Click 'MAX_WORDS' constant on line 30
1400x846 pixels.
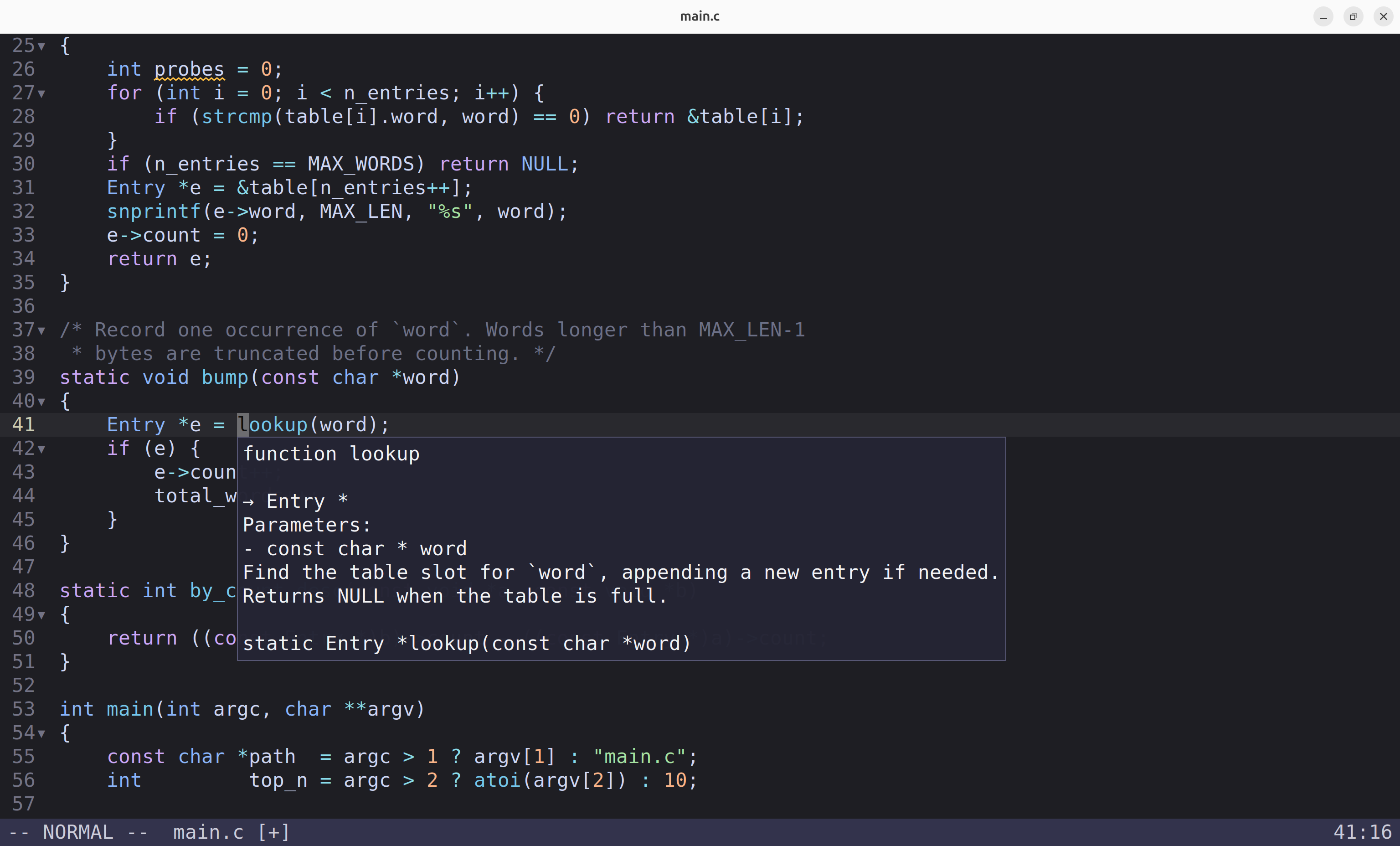[361, 164]
